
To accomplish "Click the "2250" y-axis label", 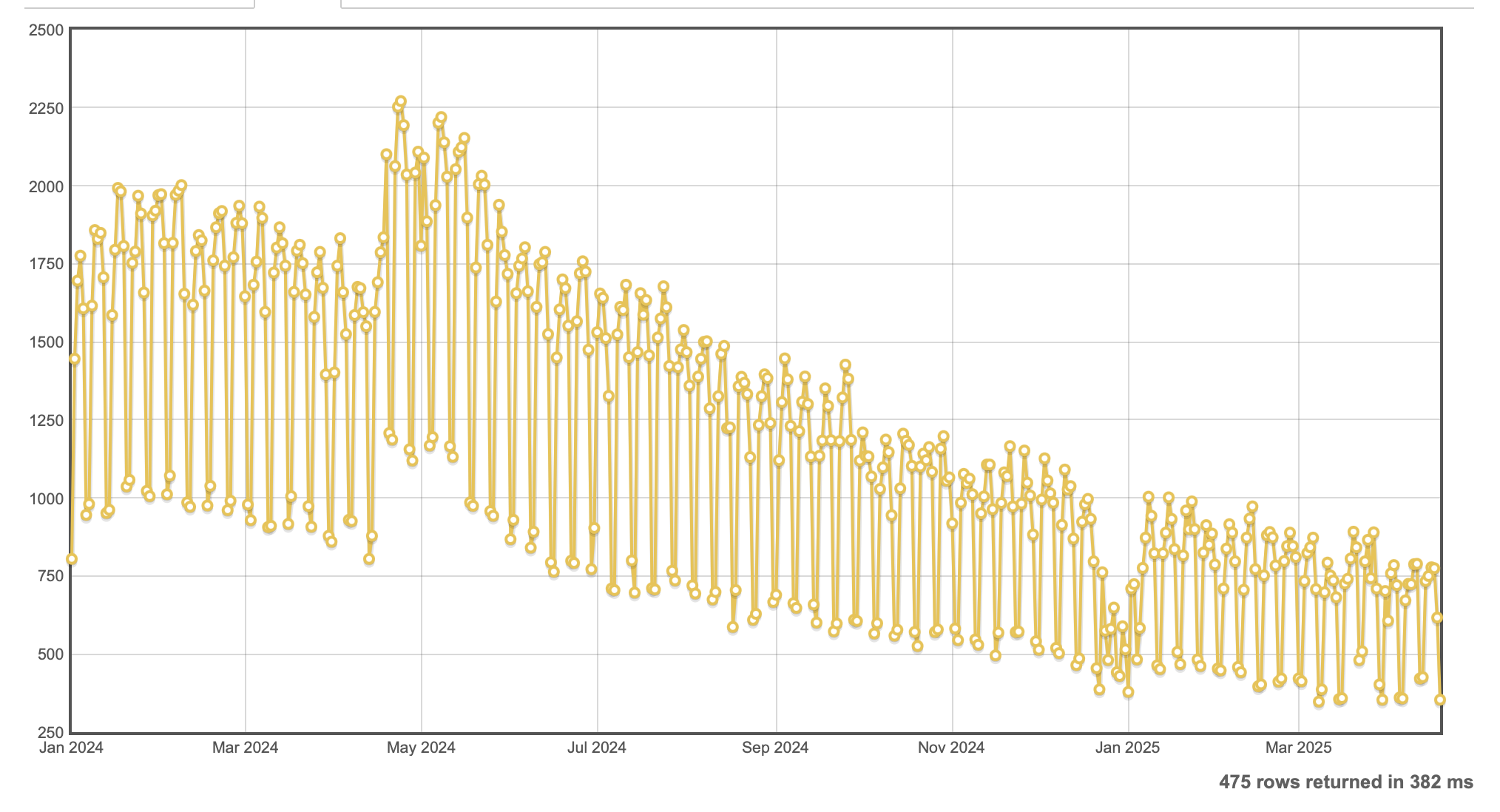I will pyautogui.click(x=46, y=109).
